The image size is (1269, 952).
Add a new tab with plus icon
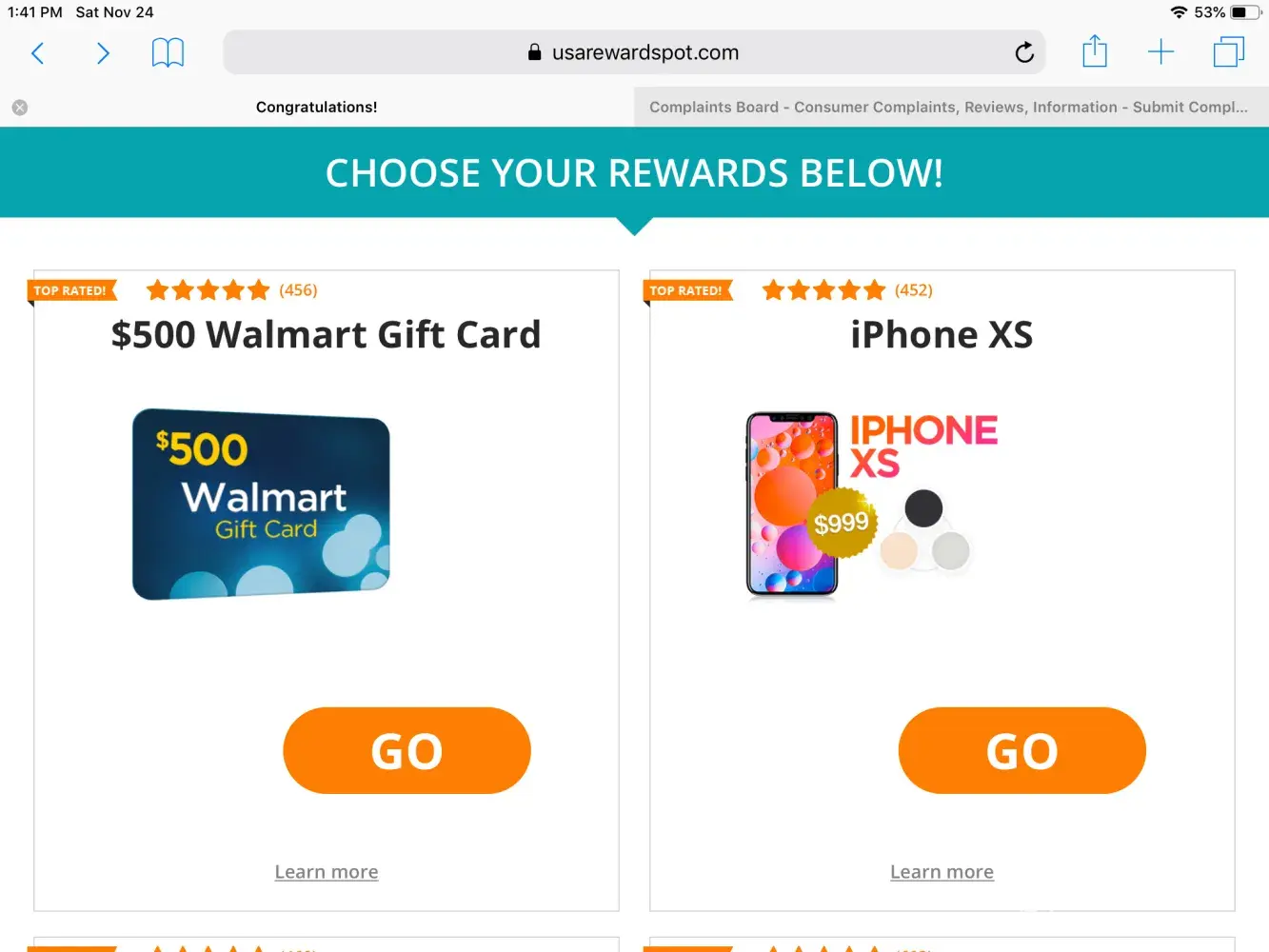1160,52
